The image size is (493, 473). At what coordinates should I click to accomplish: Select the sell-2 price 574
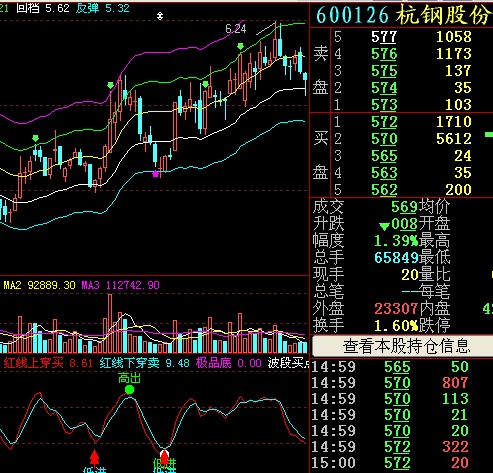pos(384,88)
